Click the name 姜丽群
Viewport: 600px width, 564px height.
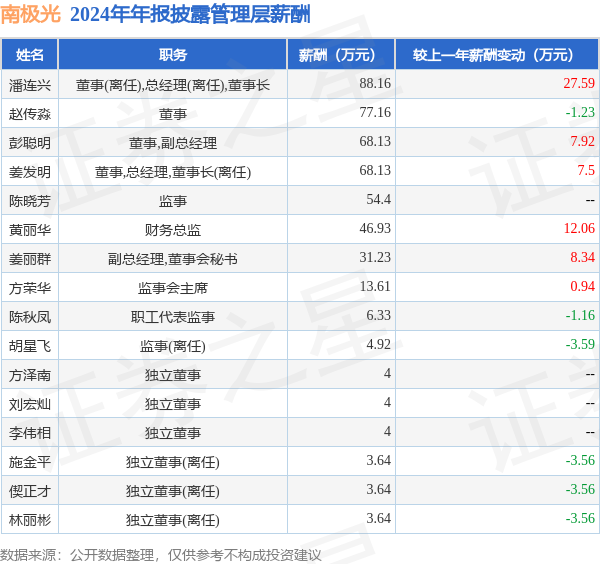[30, 259]
